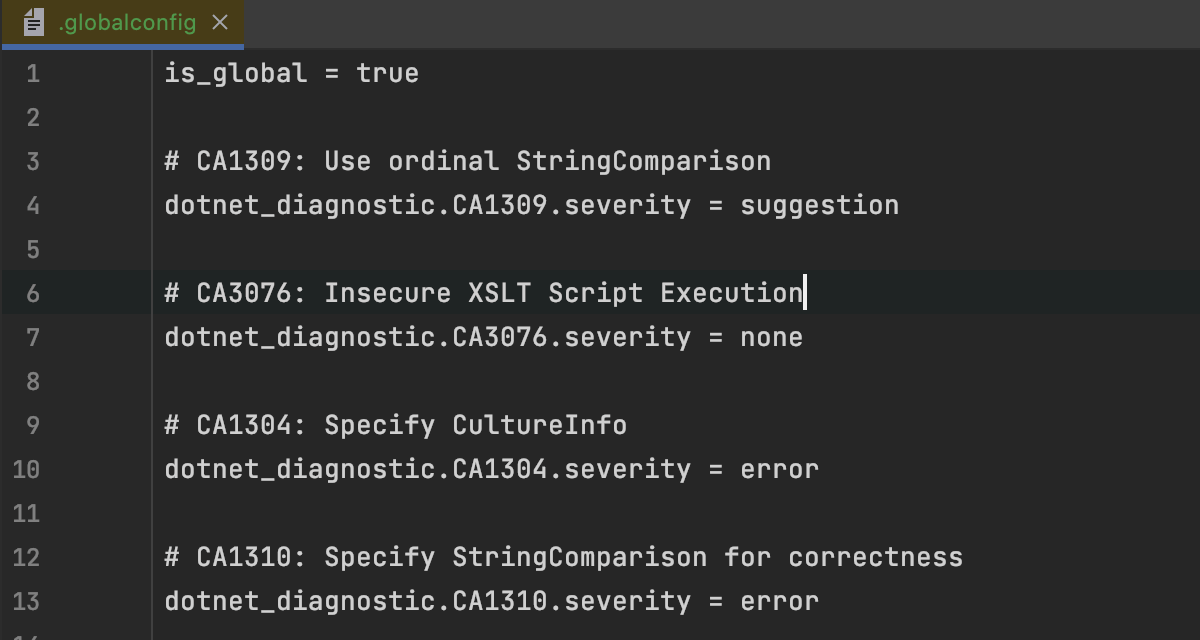Click the 'none' severity value on line 7

pyautogui.click(x=771, y=337)
